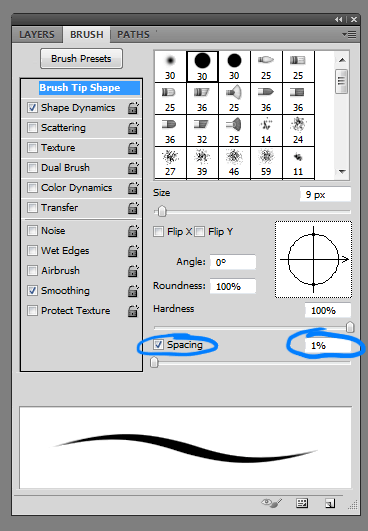Click the brush list scroll up arrow

pyautogui.click(x=342, y=60)
